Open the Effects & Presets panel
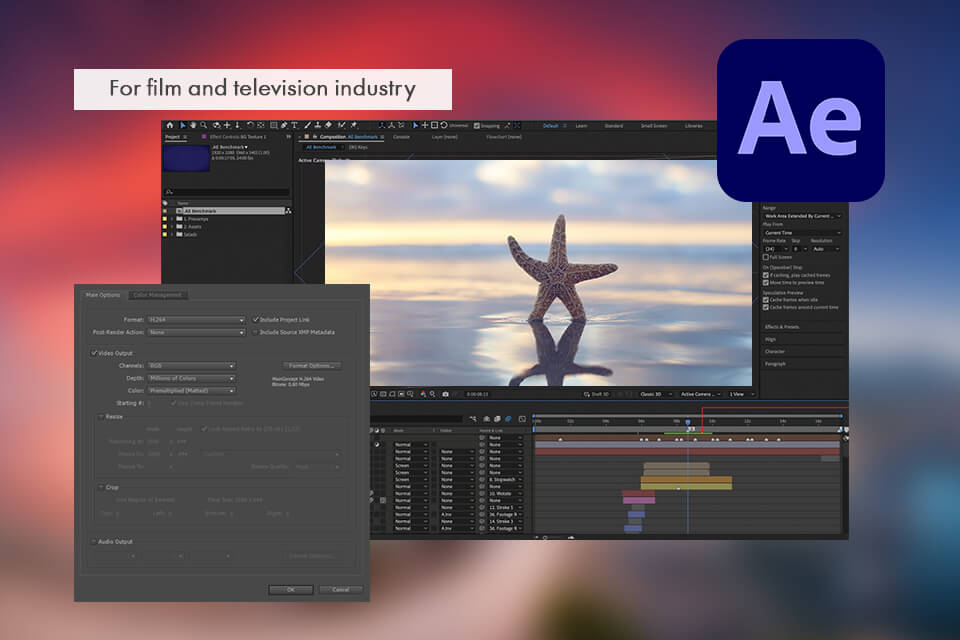The height and width of the screenshot is (640, 960). coord(782,327)
